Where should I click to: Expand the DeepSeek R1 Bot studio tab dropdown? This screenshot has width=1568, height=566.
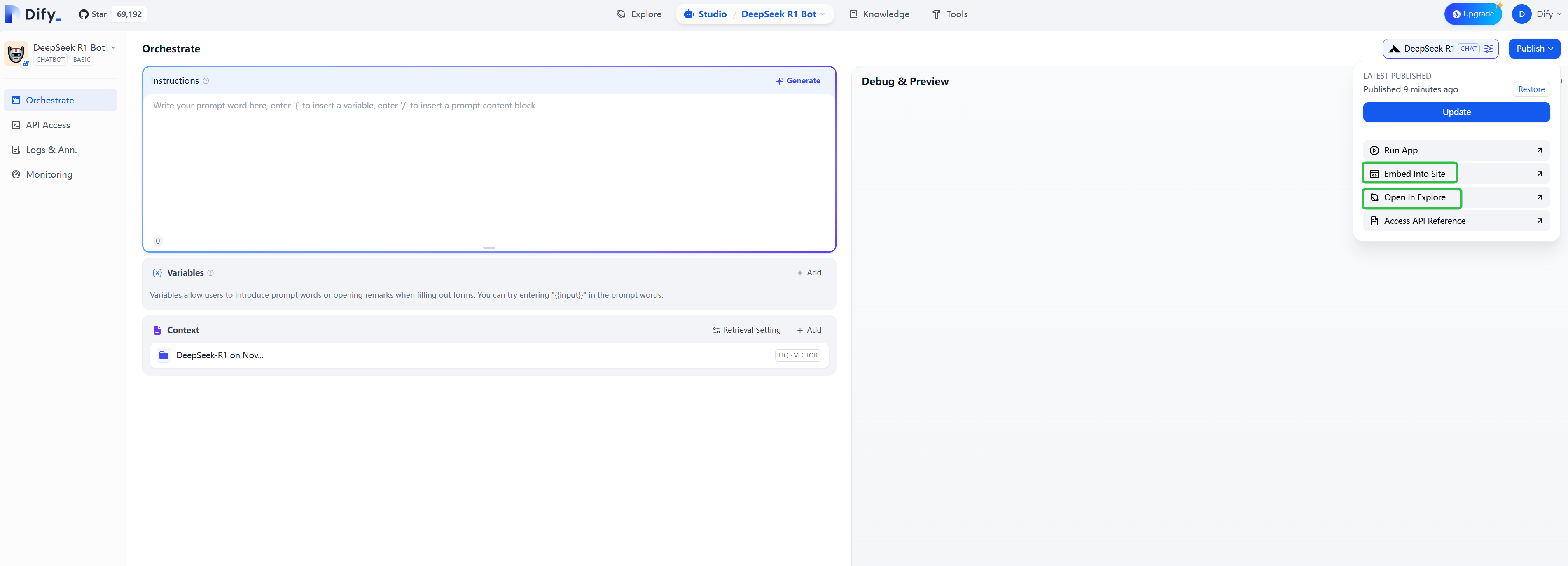(823, 14)
